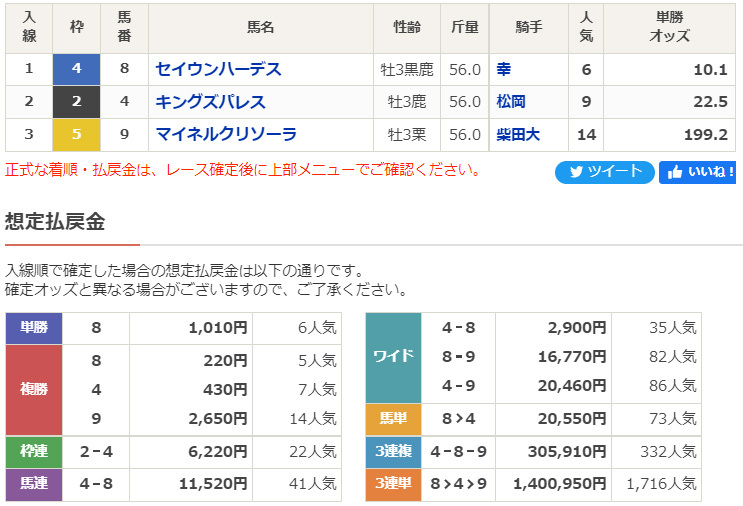
Task: Click the 単勝オッズ column header
Action: pyautogui.click(x=669, y=28)
